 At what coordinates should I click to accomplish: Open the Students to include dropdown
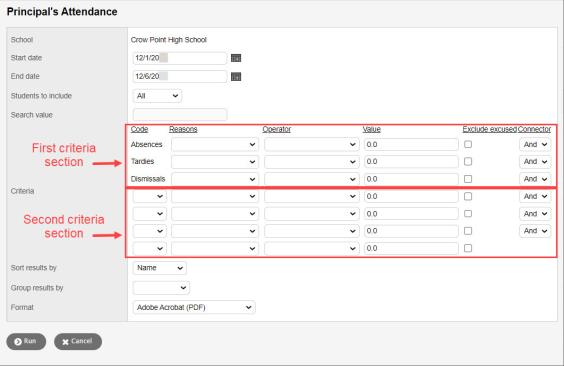[157, 96]
